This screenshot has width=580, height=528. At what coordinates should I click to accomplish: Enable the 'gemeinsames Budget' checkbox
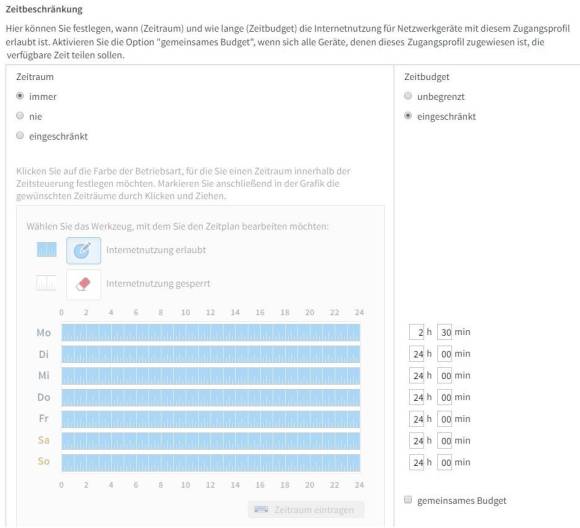pyautogui.click(x=408, y=500)
